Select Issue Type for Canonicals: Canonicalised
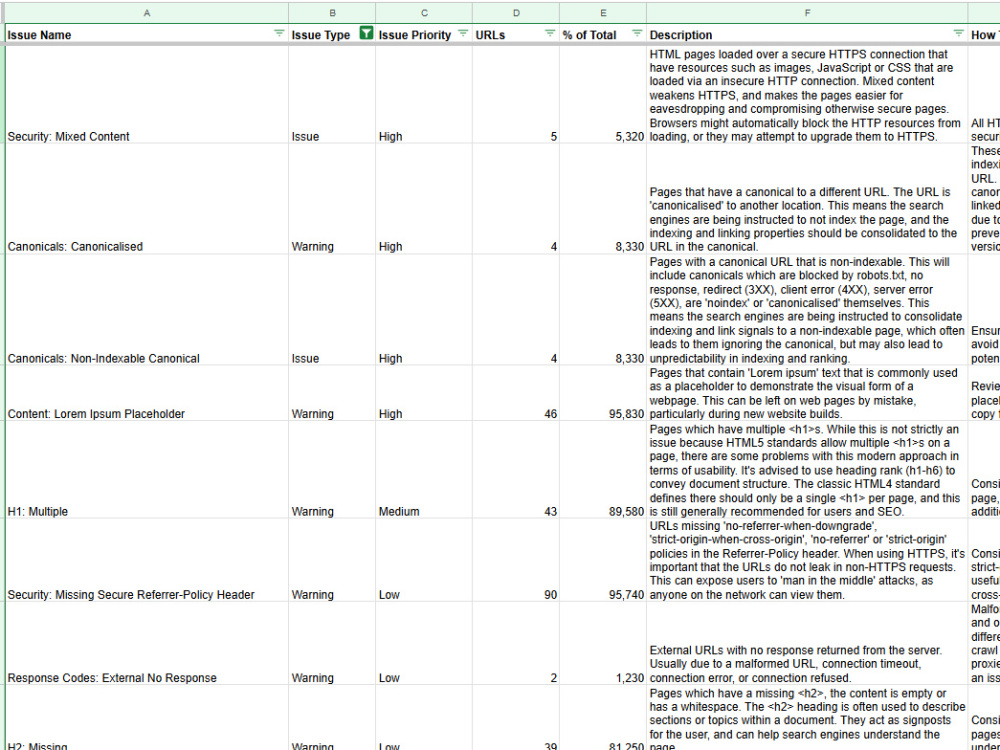This screenshot has width=1000, height=750. (332, 199)
